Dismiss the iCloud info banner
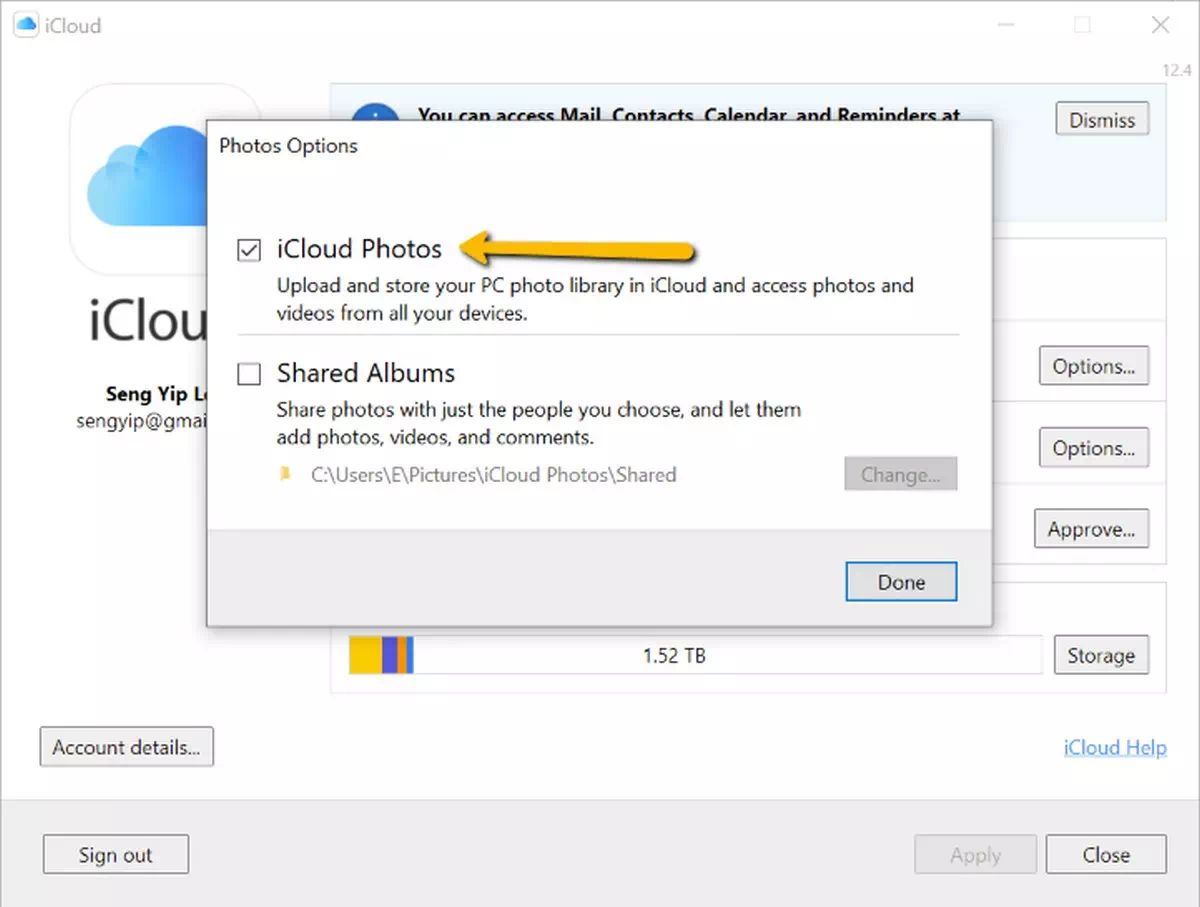Image resolution: width=1200 pixels, height=907 pixels. coord(1102,120)
